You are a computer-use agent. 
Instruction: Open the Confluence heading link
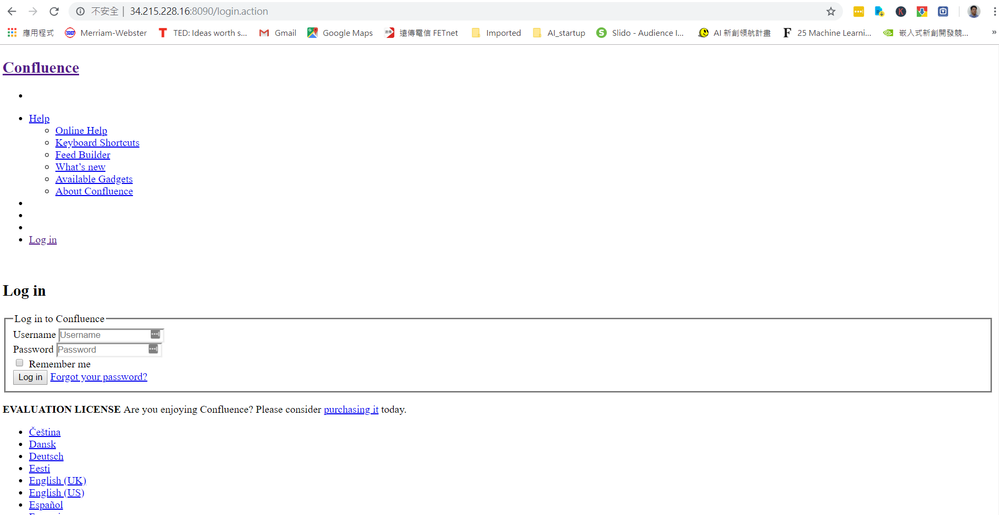41,68
